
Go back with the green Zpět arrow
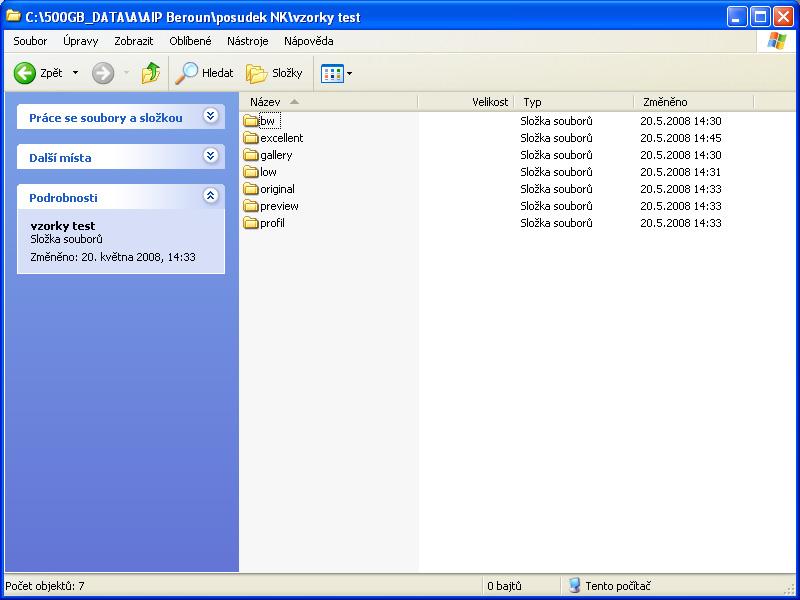pos(24,73)
